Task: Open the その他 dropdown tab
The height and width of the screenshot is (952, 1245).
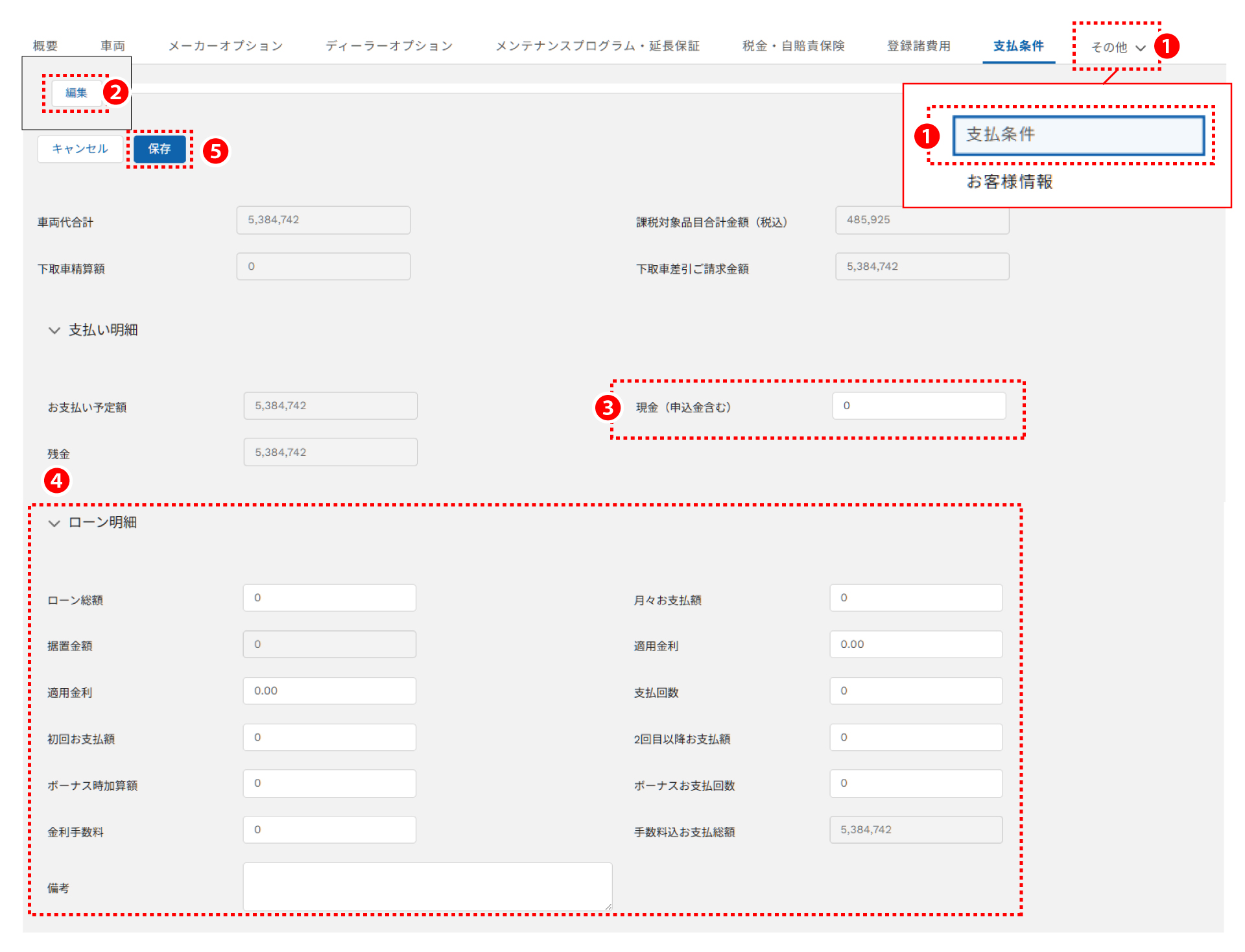Action: [x=1117, y=47]
